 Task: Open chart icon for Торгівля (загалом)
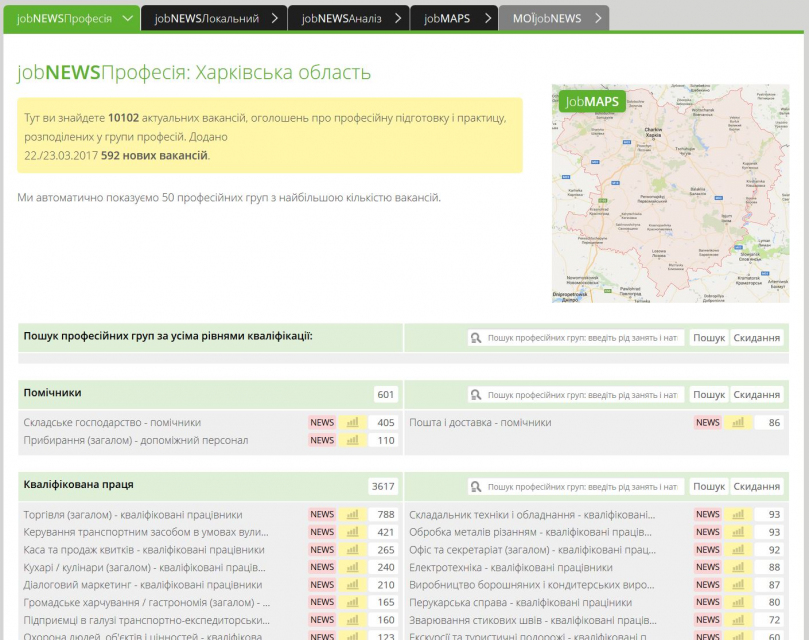click(352, 515)
